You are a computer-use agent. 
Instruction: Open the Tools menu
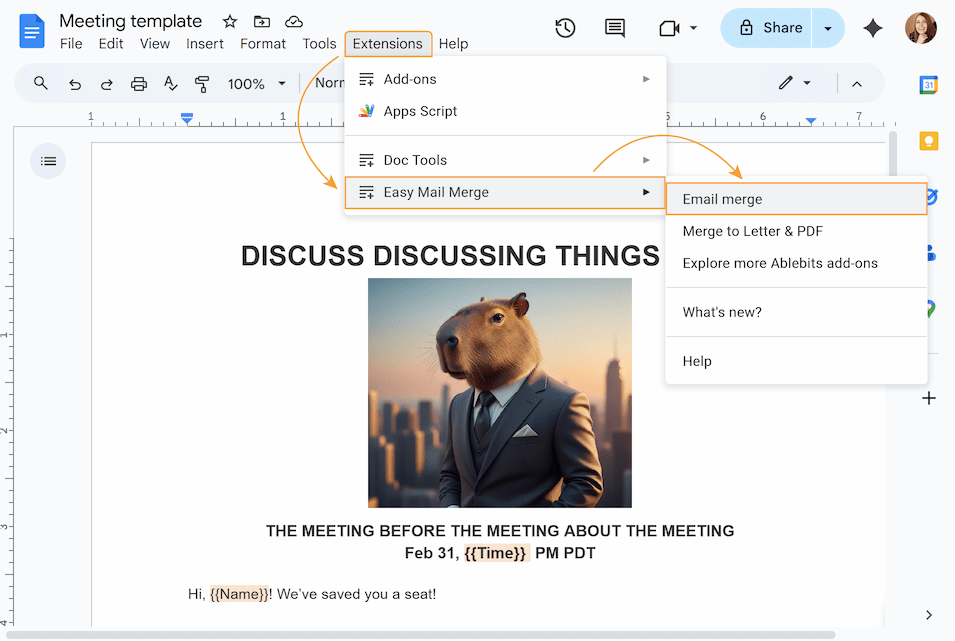point(319,44)
